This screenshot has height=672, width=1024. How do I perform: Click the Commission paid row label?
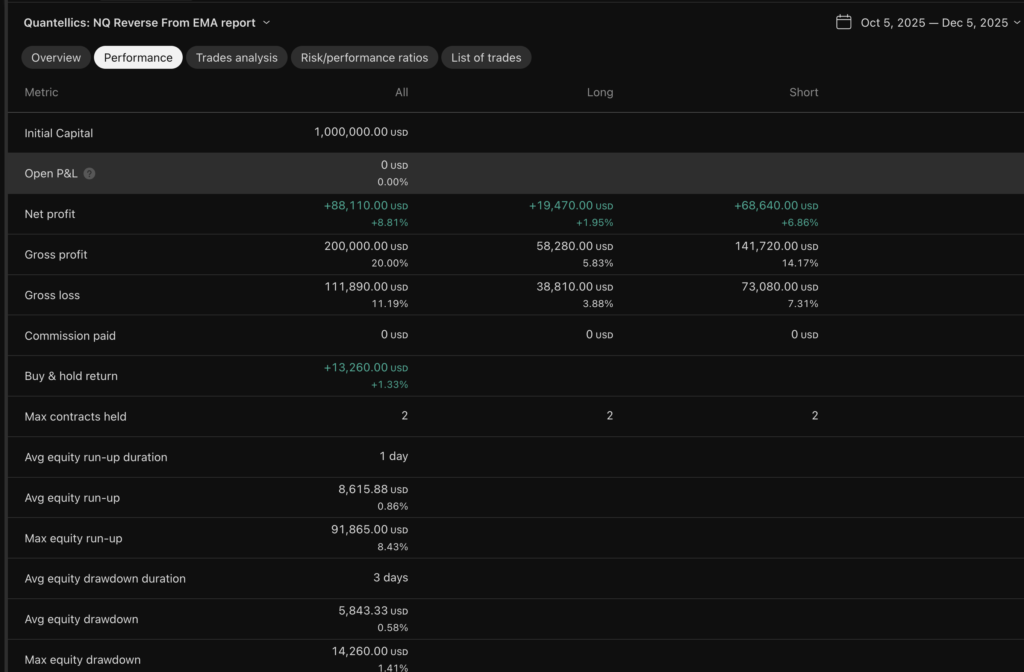(70, 336)
